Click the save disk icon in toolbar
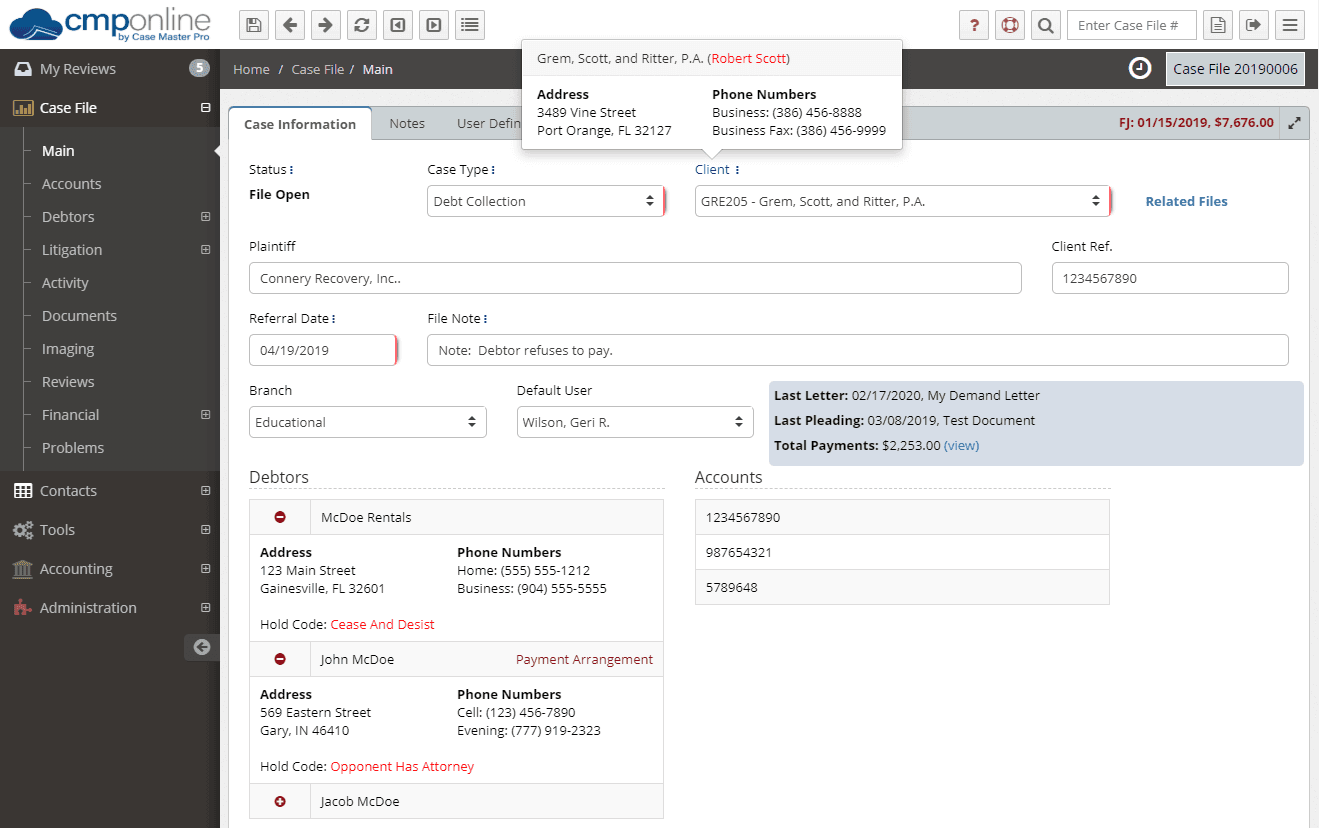Viewport: 1319px width, 828px height. pyautogui.click(x=254, y=25)
